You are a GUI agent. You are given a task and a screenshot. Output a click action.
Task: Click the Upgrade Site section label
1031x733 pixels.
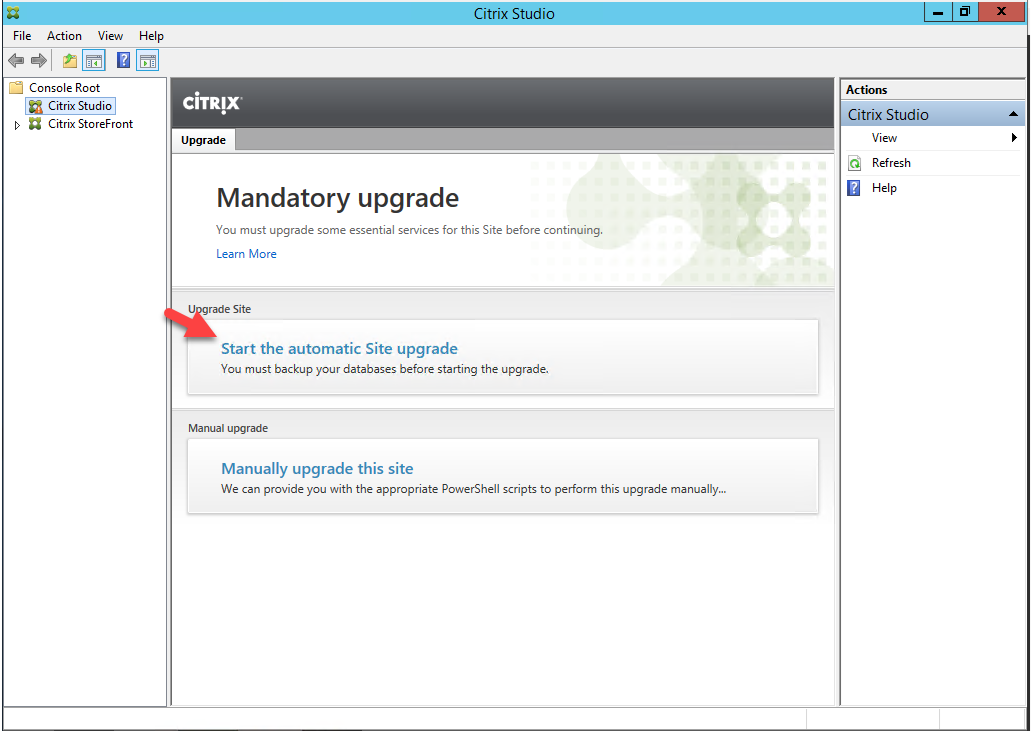[220, 309]
